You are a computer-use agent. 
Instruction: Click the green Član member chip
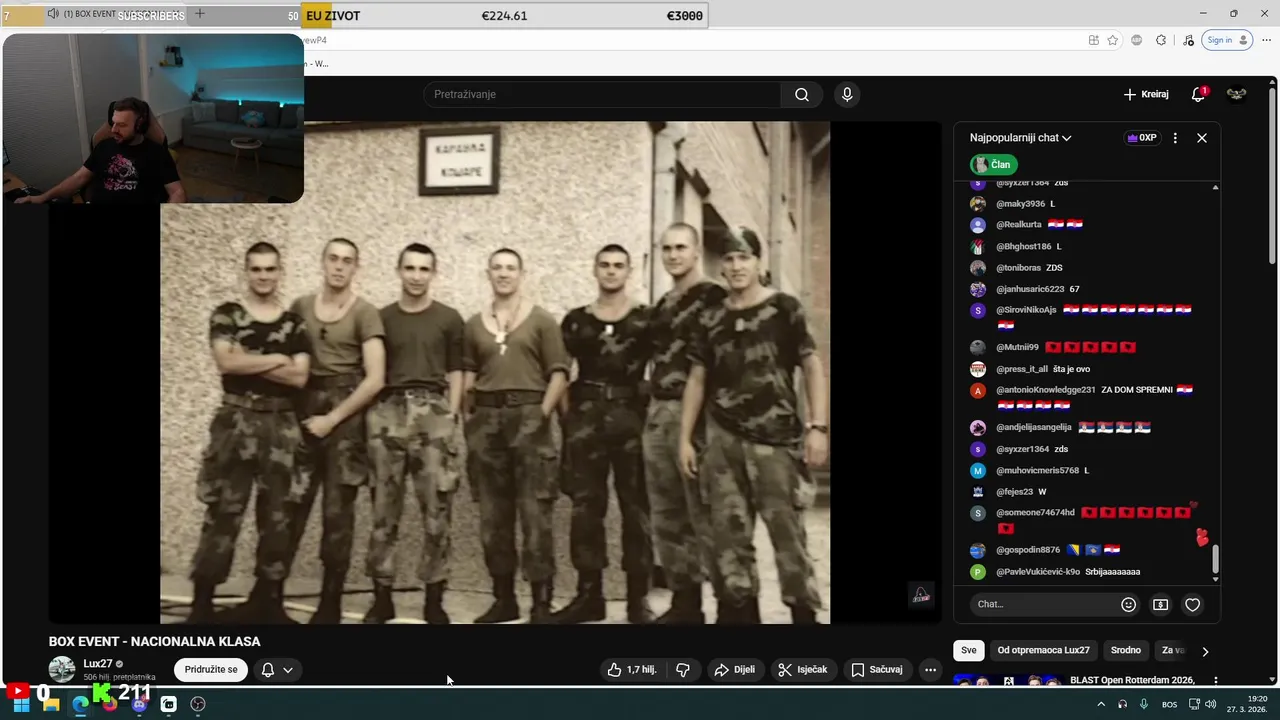993,164
